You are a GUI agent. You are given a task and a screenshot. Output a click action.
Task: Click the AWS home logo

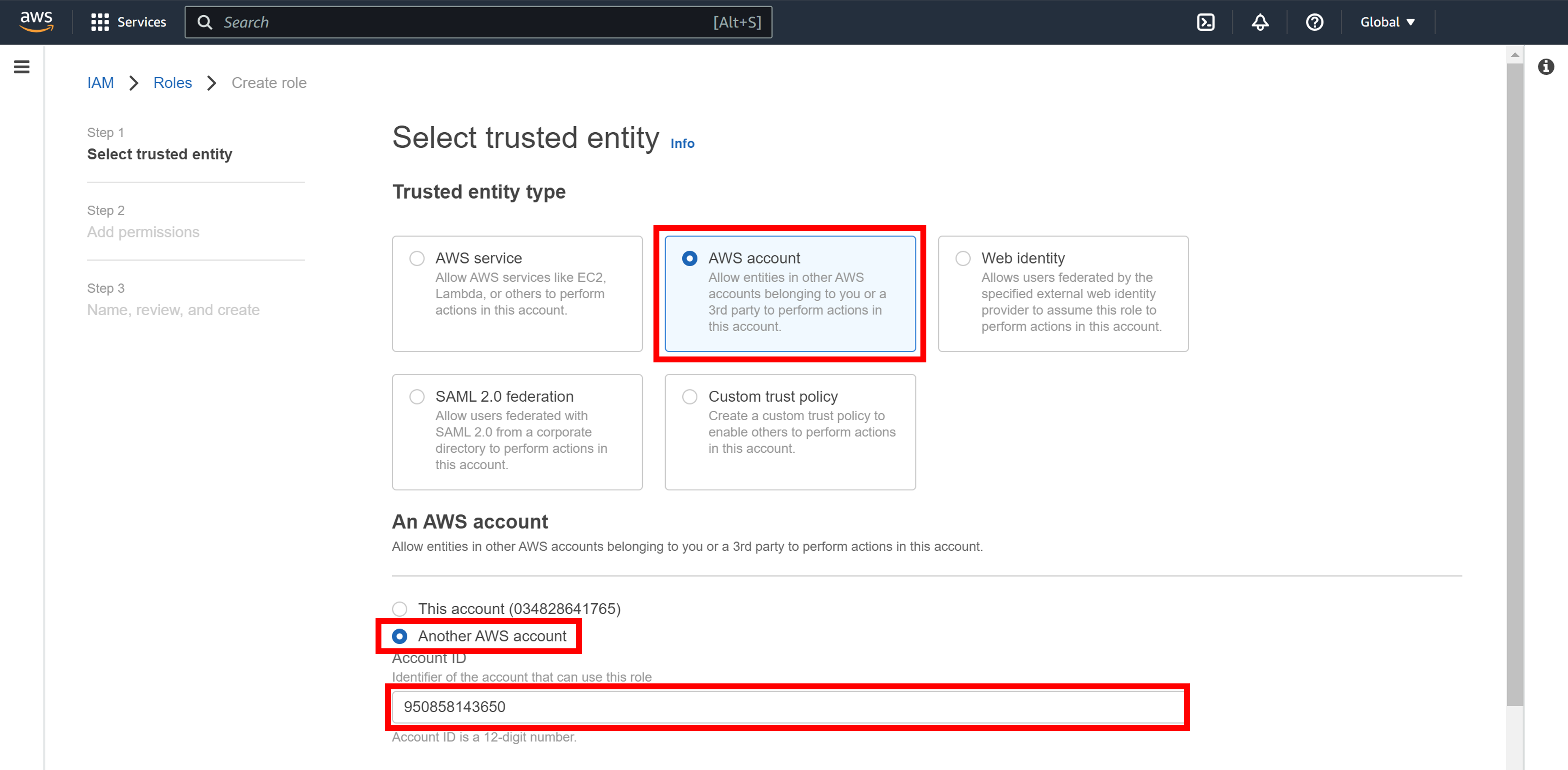click(36, 21)
